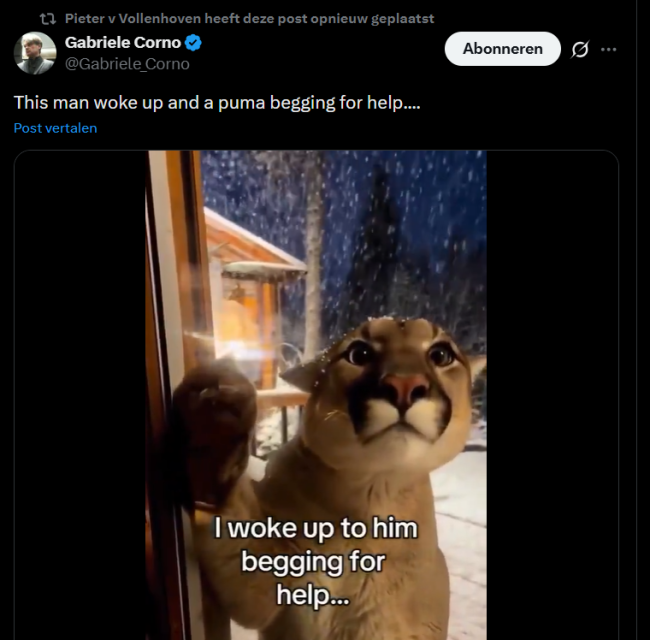The image size is (650, 640).
Task: Open the @Gabriele_Corno handle link
Action: tap(127, 63)
